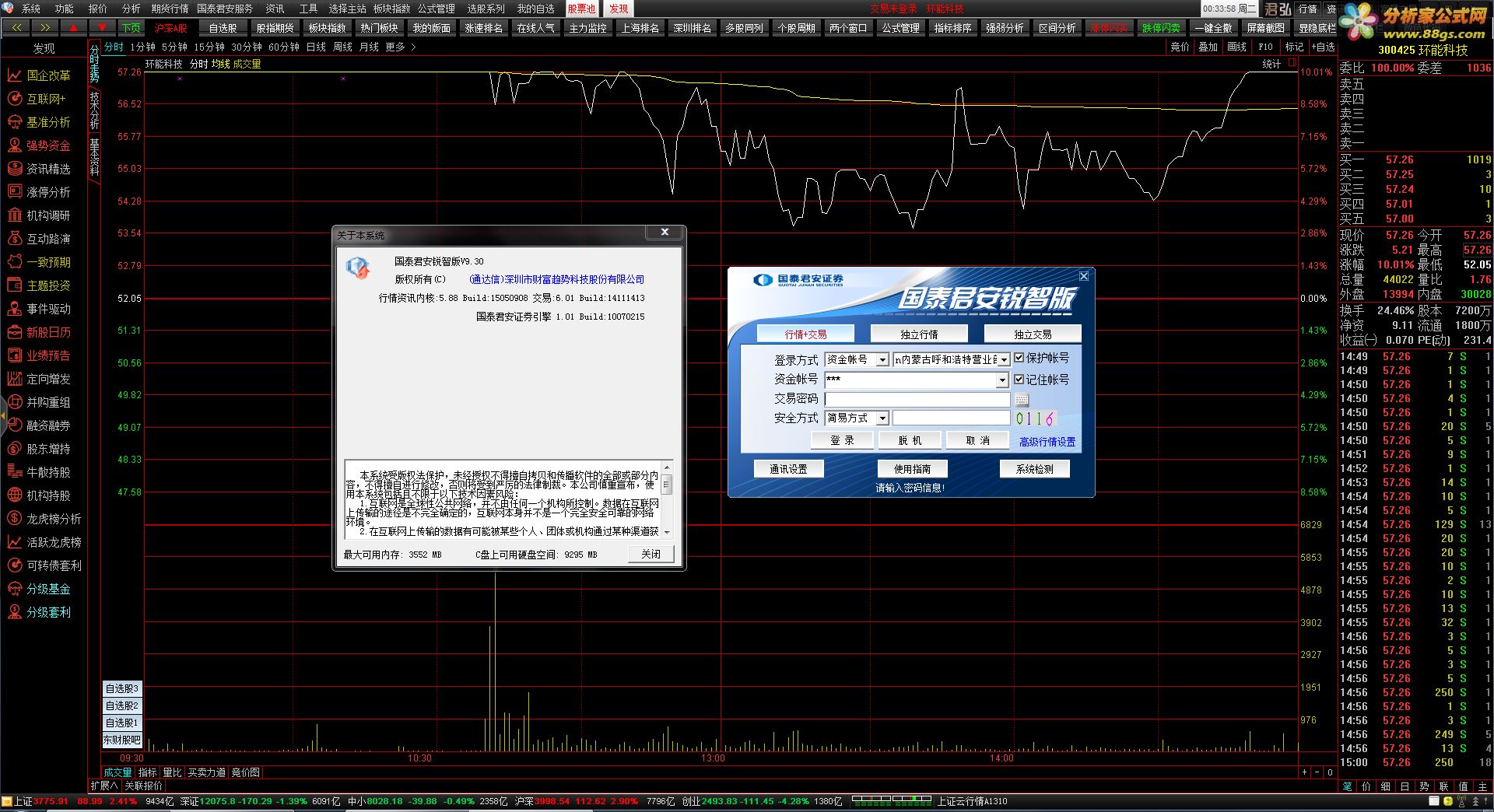Open 高级行情设置 link

coord(1047,442)
